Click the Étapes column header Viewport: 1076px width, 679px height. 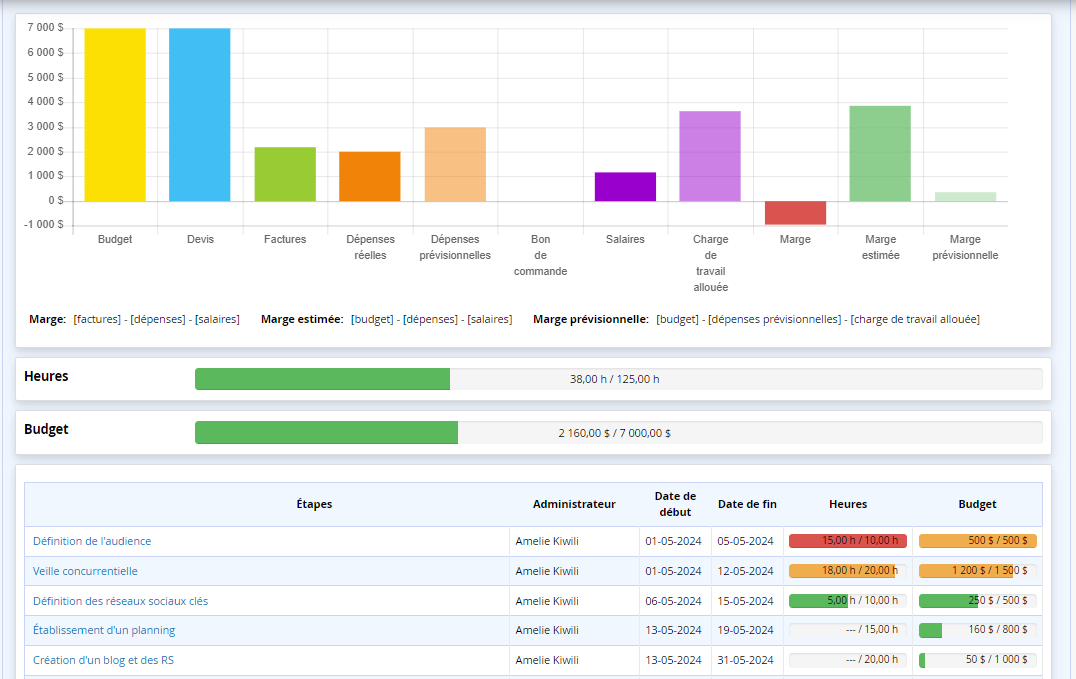314,504
